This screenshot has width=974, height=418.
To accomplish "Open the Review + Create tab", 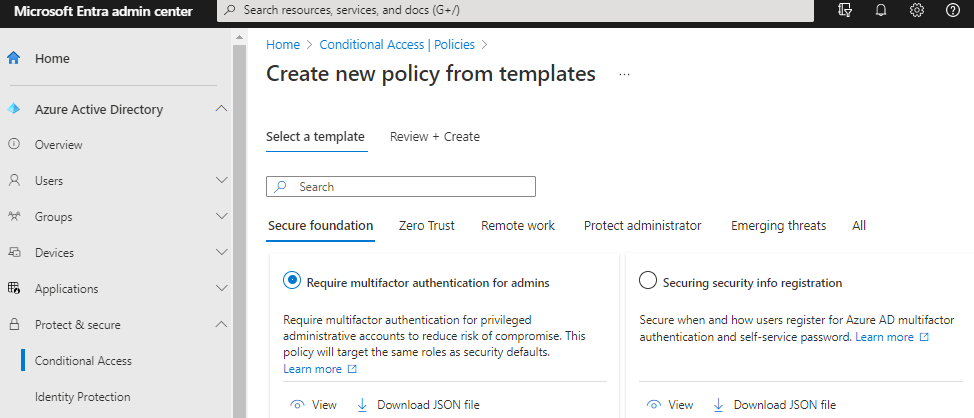I will pyautogui.click(x=434, y=137).
